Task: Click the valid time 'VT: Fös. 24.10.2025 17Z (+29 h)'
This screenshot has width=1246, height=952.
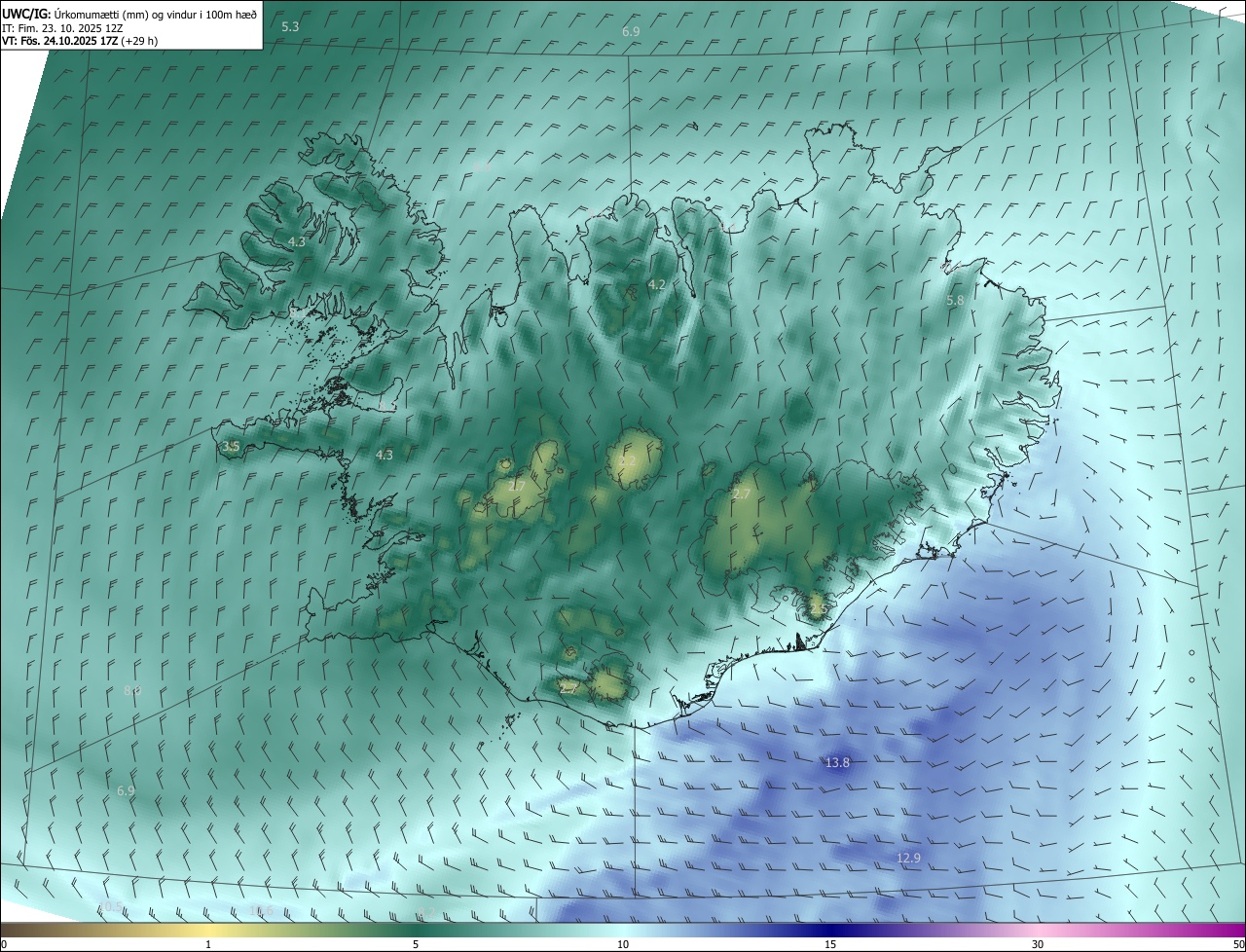Action: click(x=80, y=41)
